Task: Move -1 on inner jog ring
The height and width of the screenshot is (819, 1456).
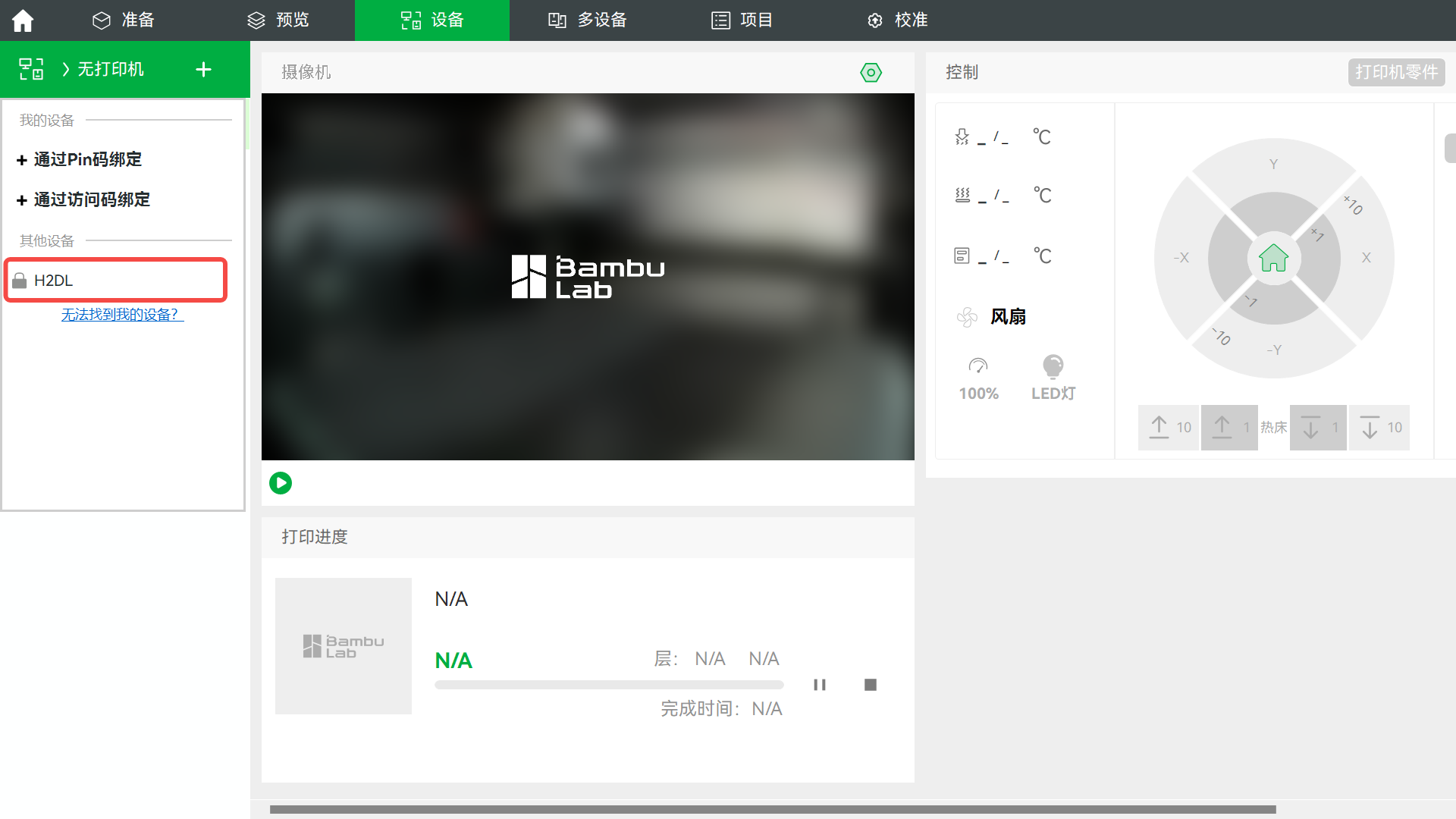Action: (x=1250, y=301)
